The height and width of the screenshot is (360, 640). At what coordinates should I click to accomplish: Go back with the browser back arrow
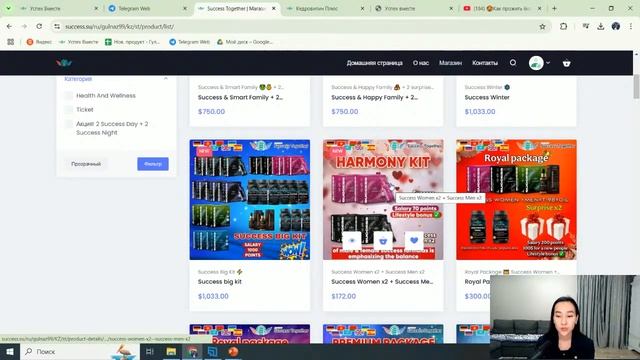[9, 26]
